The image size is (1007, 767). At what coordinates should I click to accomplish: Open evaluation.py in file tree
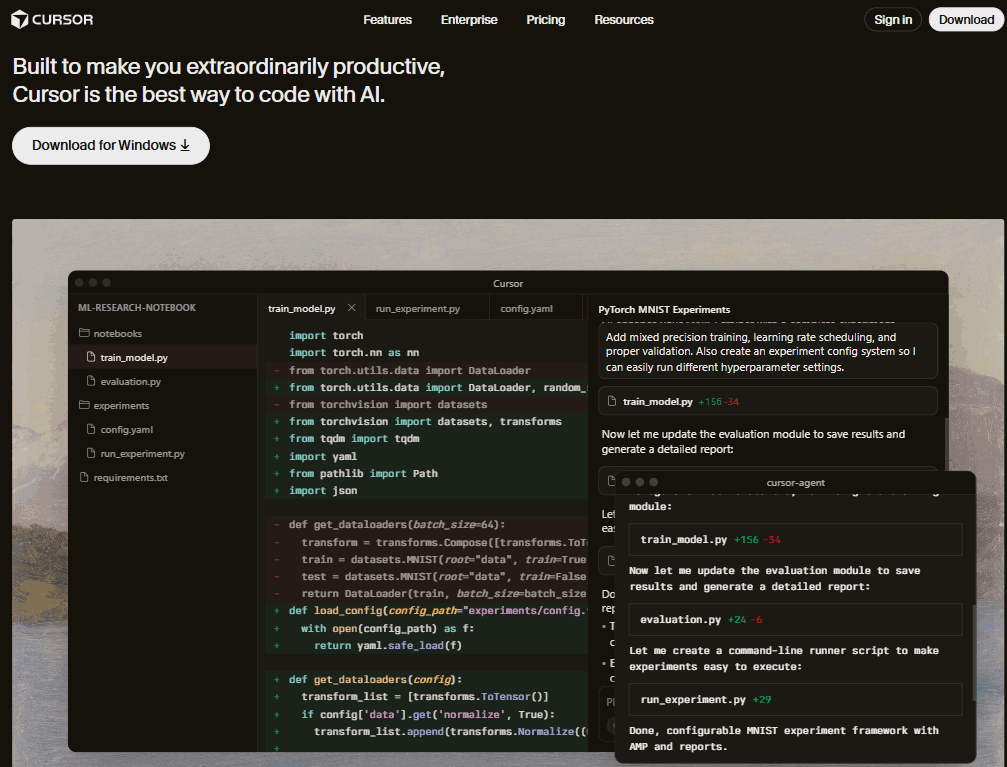pos(130,382)
